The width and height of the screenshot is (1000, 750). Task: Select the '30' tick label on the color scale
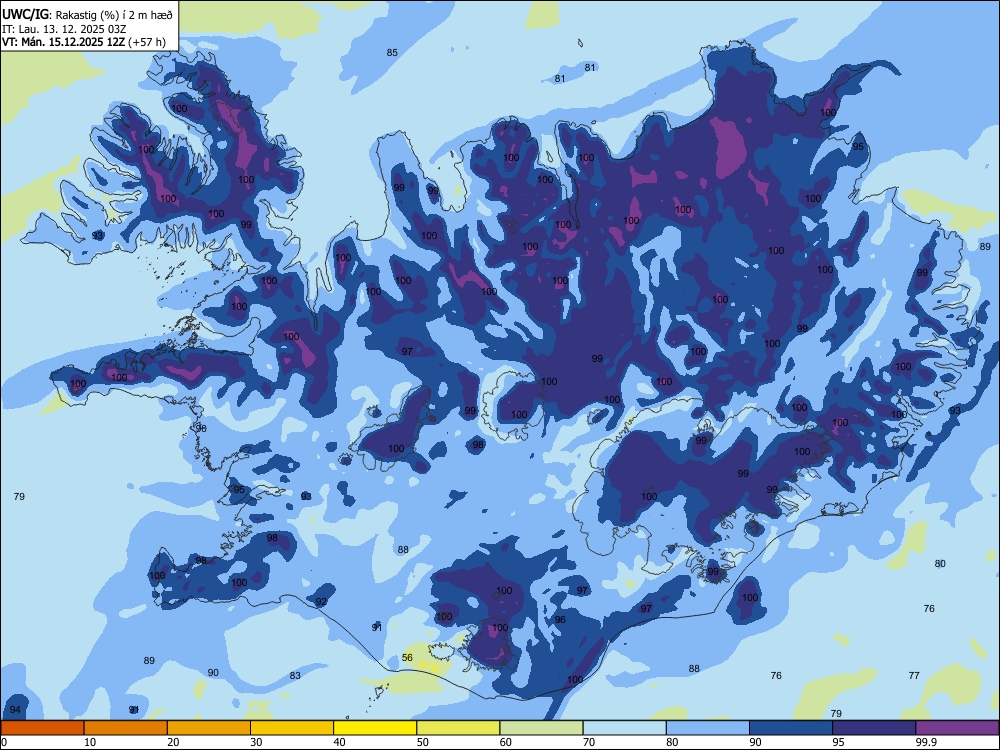pyautogui.click(x=256, y=742)
